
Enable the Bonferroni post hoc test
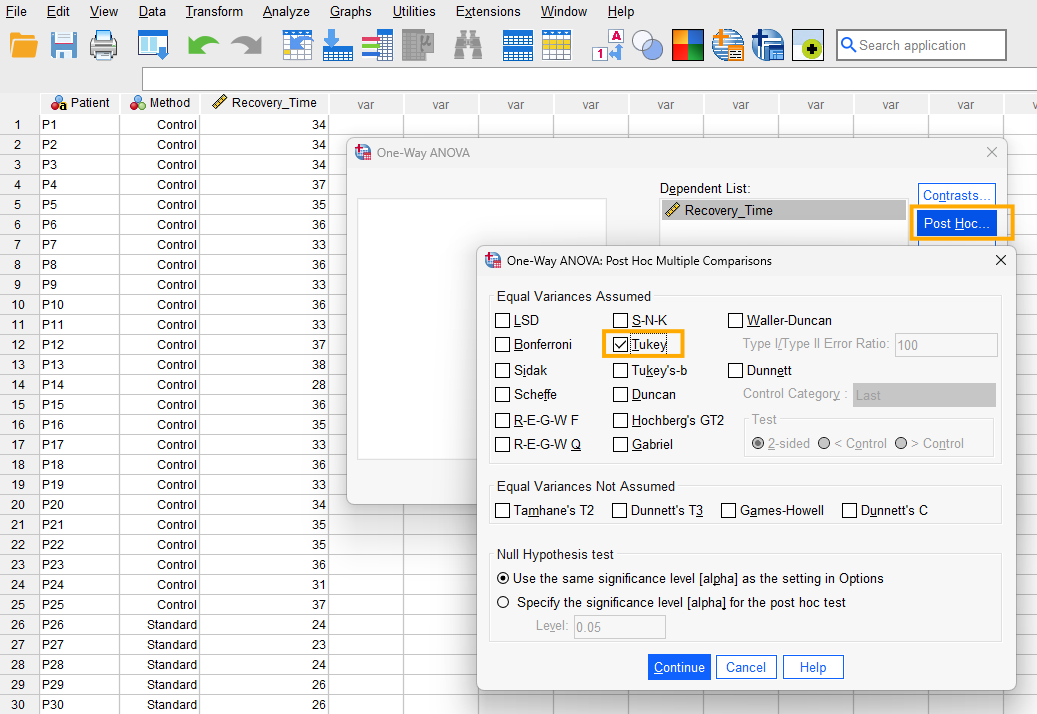[x=503, y=345]
